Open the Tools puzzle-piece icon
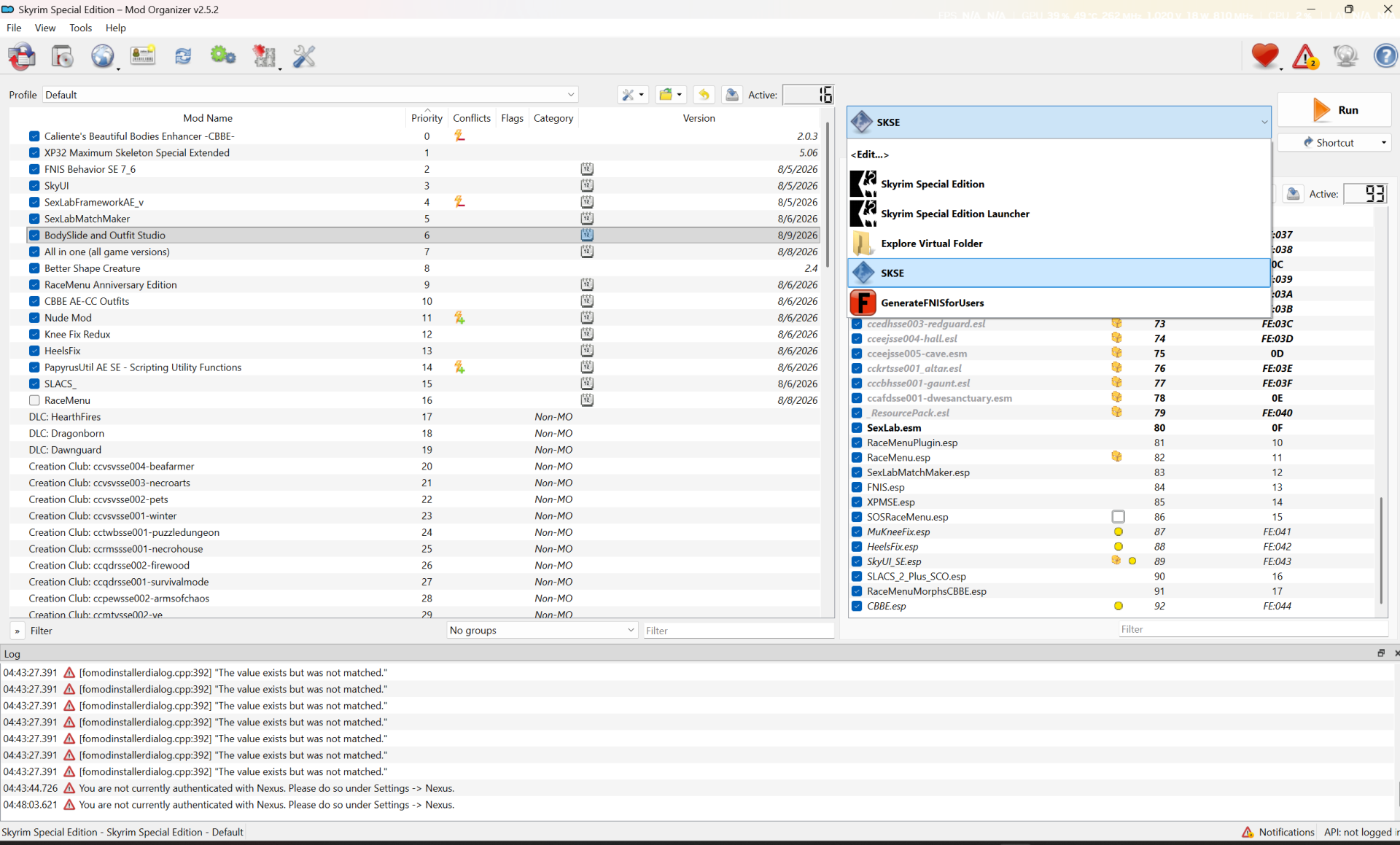The height and width of the screenshot is (845, 1400). (x=264, y=56)
